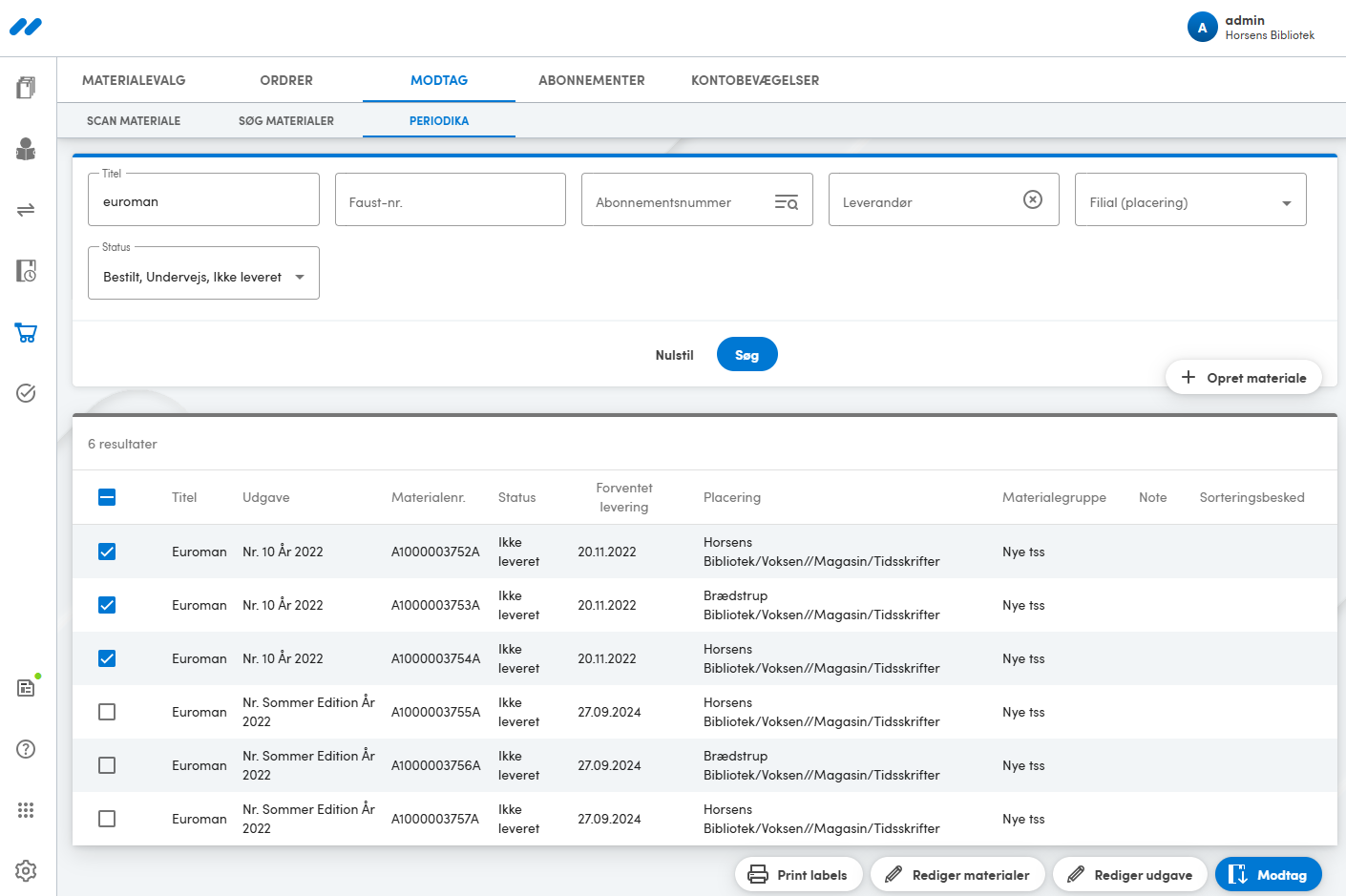Expand the Filial (placering) dropdown
This screenshot has height=896, width=1346.
[1190, 199]
